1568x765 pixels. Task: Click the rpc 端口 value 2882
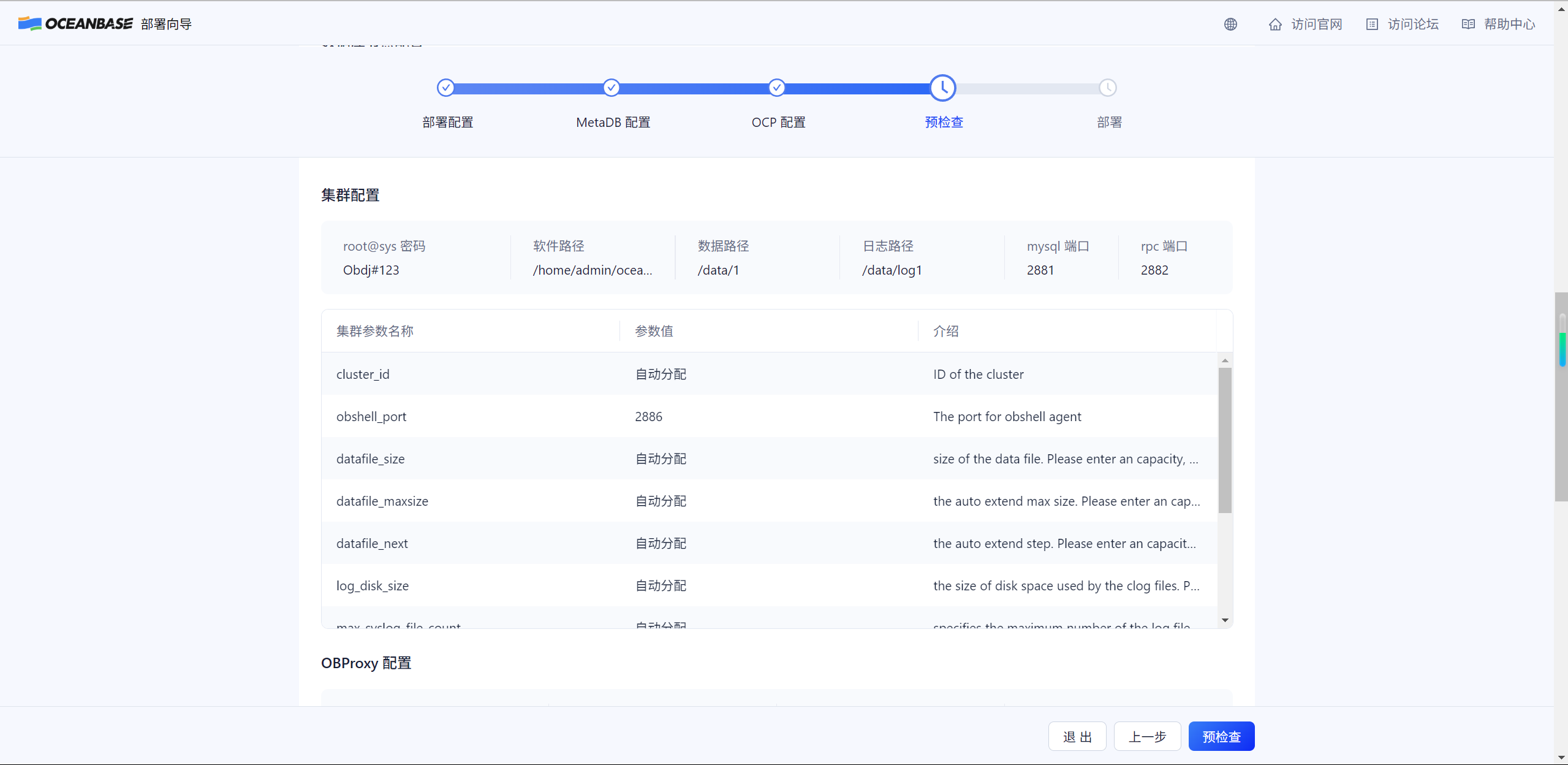[1154, 270]
